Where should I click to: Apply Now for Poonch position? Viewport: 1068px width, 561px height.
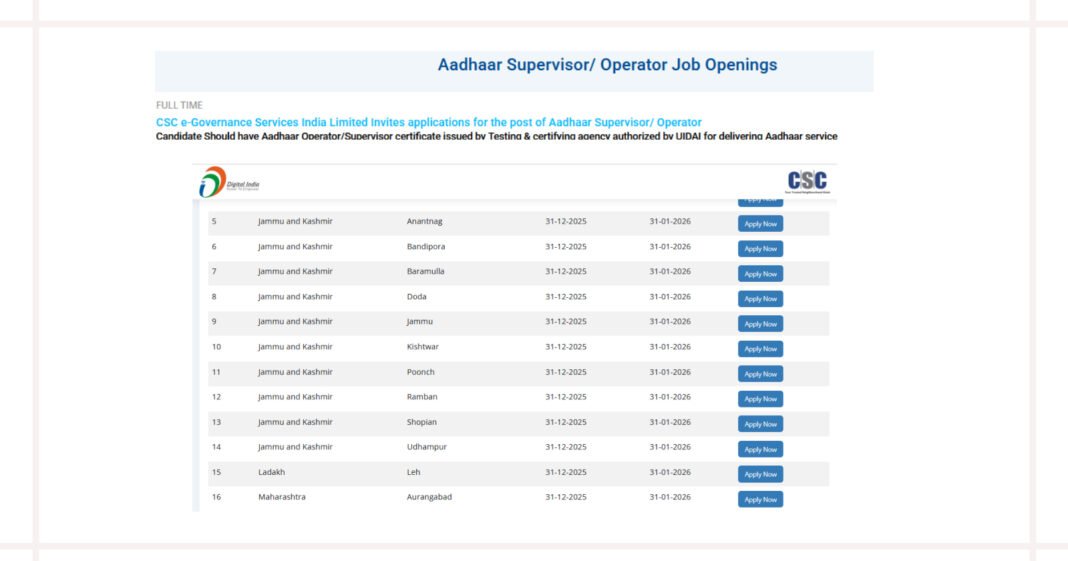pyautogui.click(x=760, y=374)
